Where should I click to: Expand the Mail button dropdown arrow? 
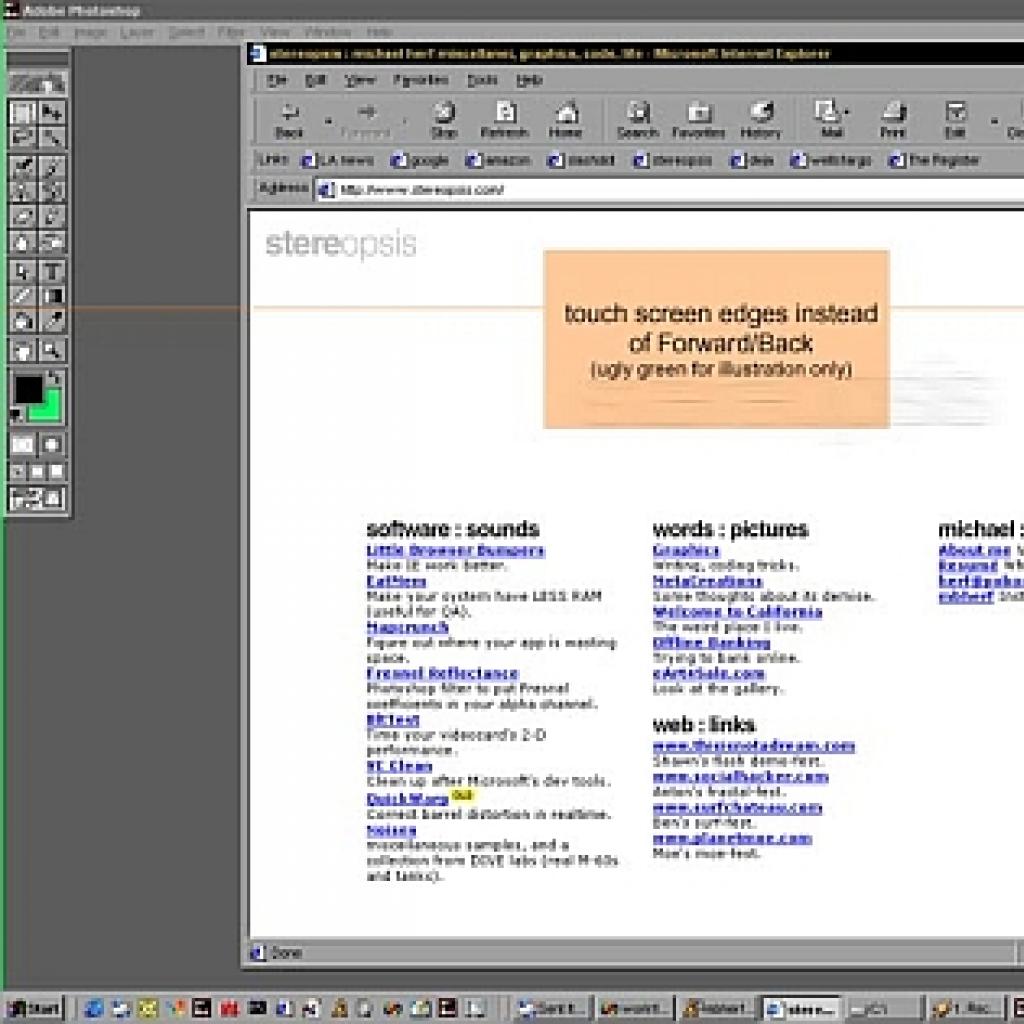tap(847, 112)
